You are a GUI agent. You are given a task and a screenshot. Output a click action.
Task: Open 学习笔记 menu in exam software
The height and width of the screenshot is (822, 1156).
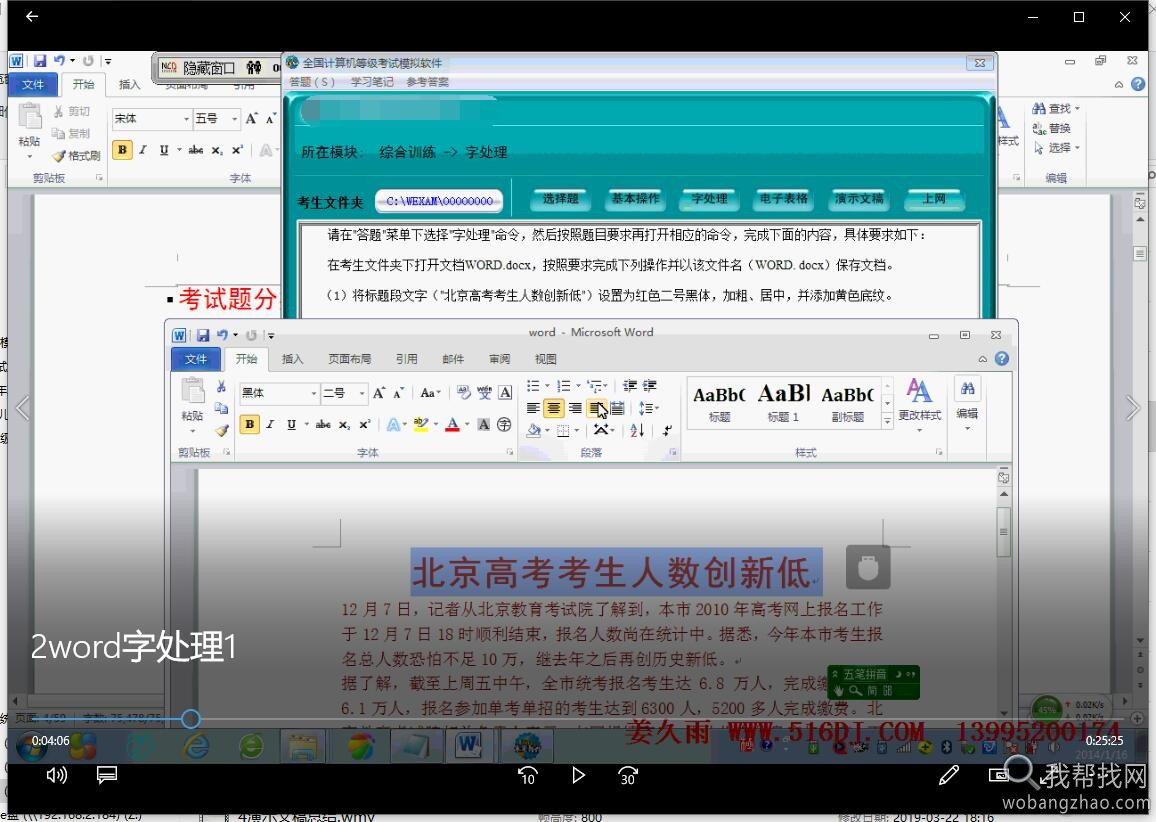point(372,82)
